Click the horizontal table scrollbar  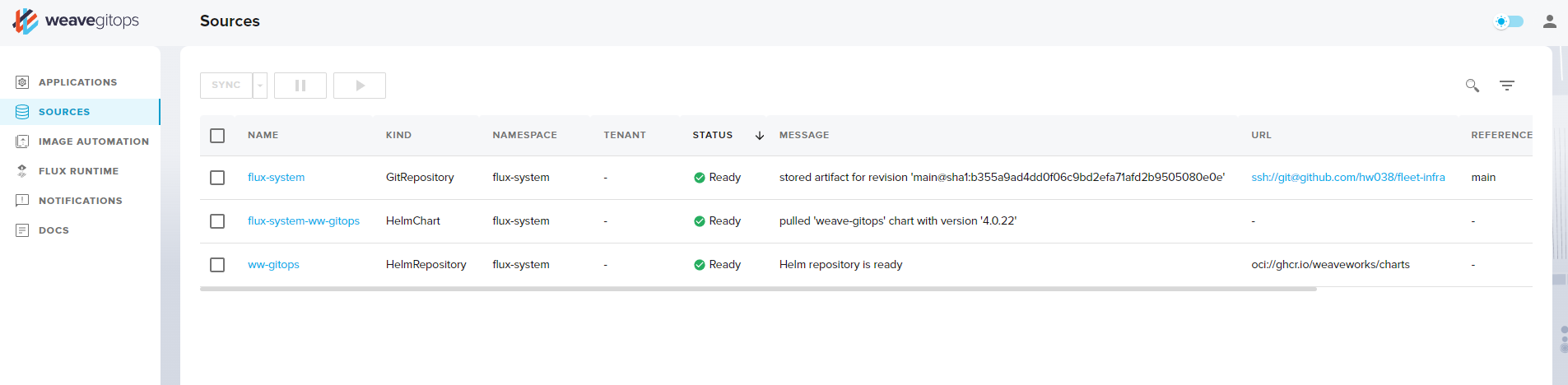click(757, 290)
